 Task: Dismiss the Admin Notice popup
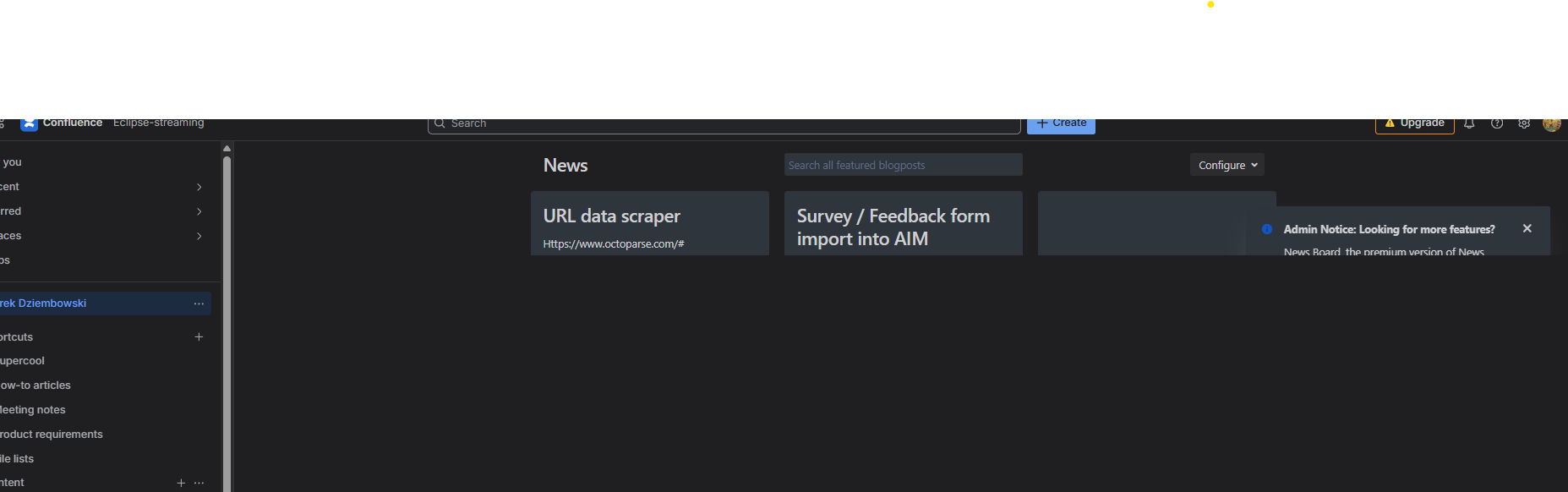[1527, 228]
